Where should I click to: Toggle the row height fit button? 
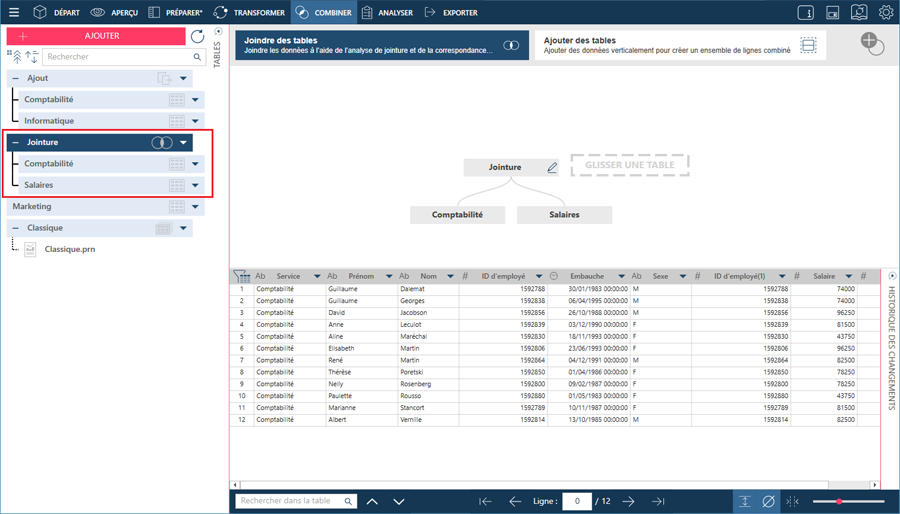click(x=744, y=501)
